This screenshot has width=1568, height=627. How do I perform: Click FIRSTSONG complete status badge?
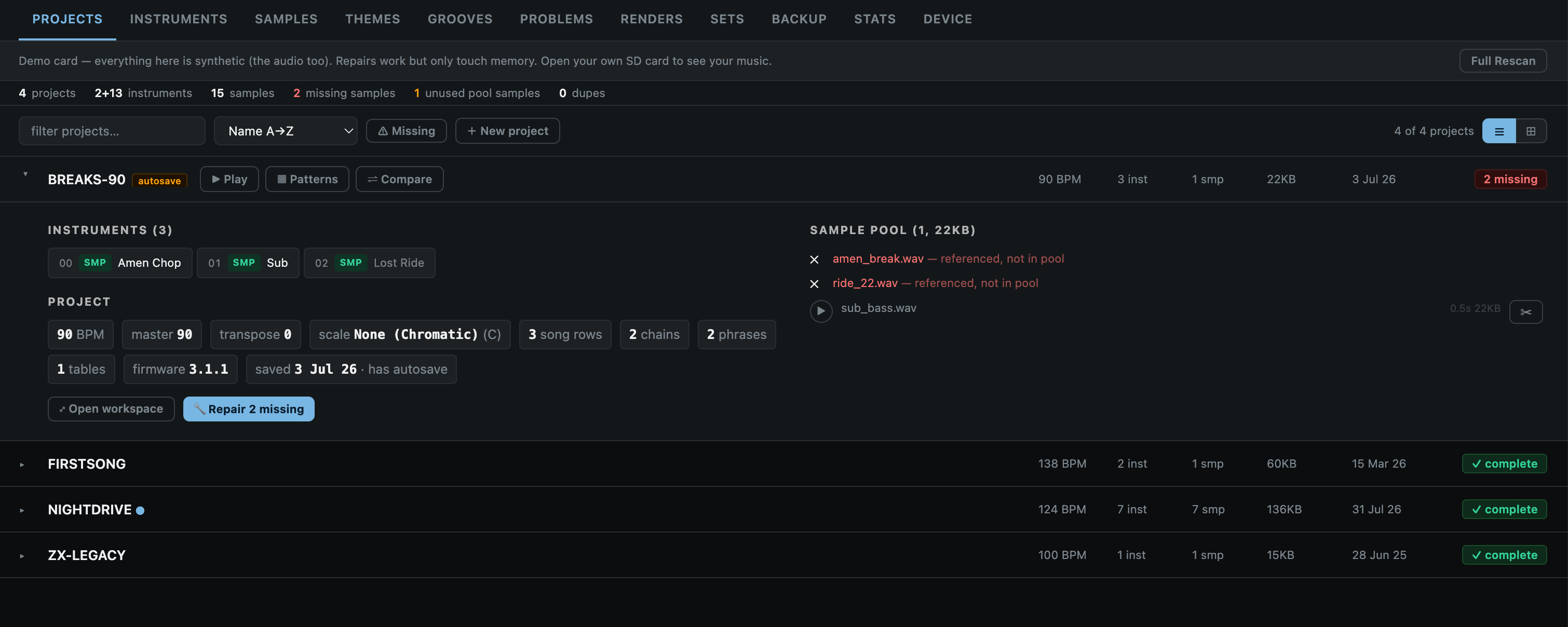click(x=1504, y=464)
